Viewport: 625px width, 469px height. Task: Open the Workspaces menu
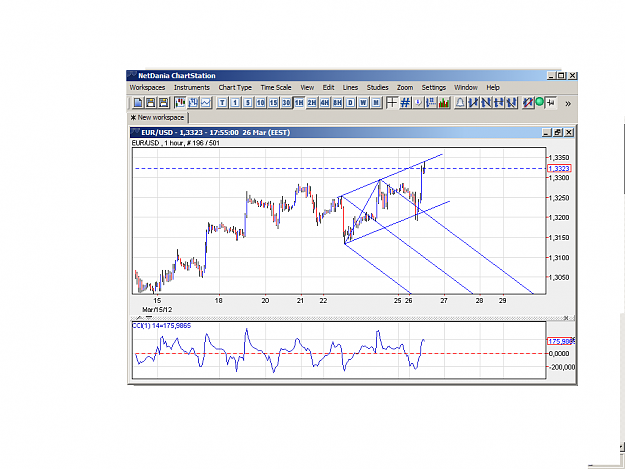pos(147,87)
